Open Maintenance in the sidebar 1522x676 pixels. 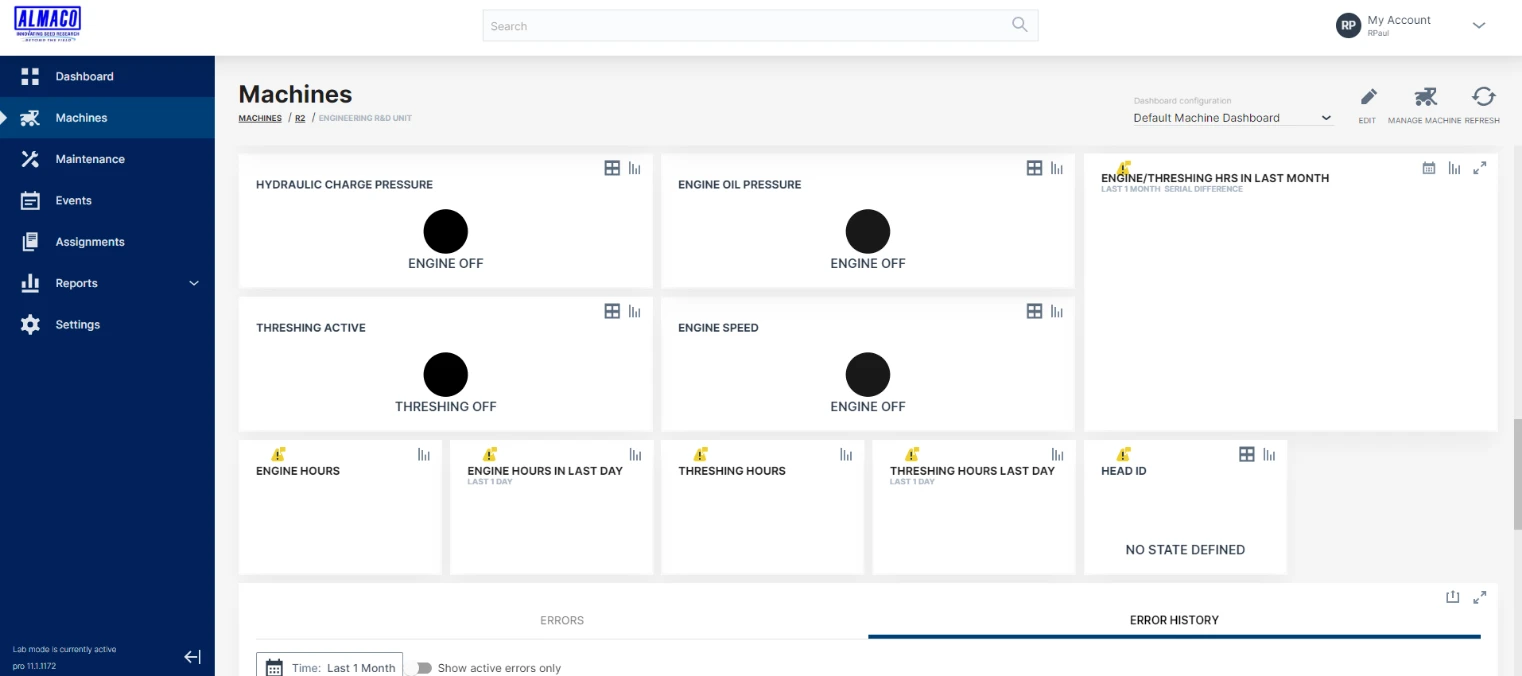[x=90, y=159]
